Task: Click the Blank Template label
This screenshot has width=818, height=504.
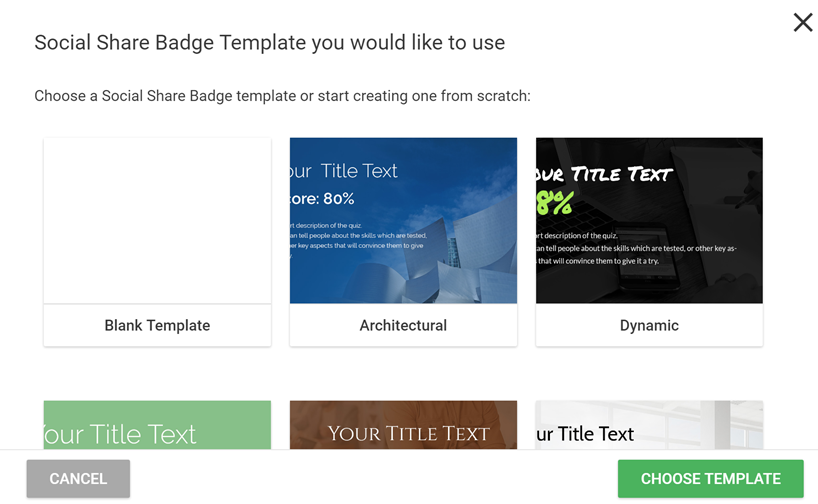Action: (157, 325)
